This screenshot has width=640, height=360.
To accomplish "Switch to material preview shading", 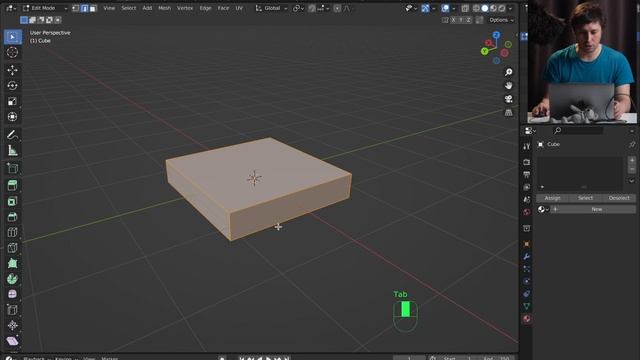I will coord(493,8).
